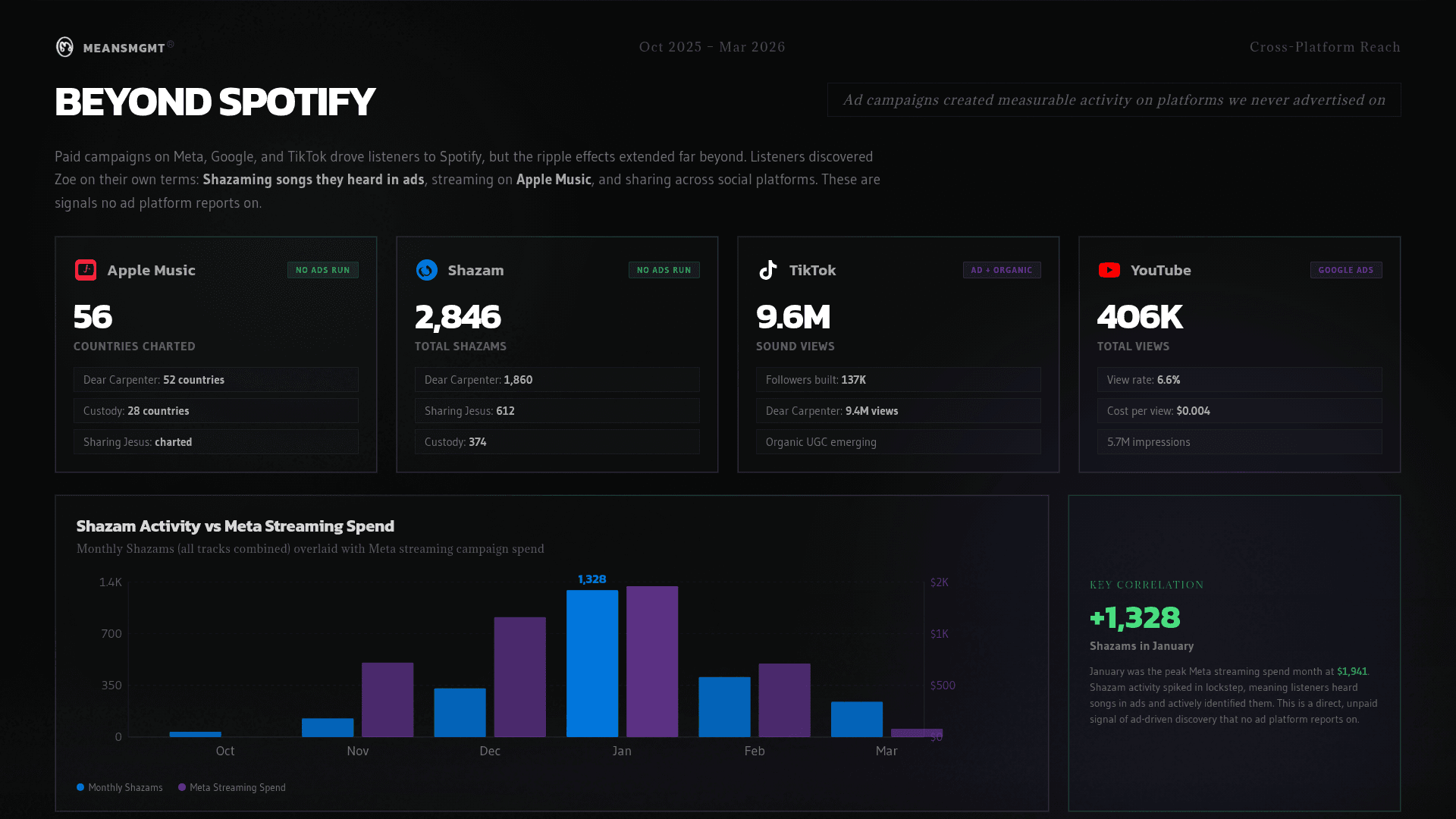The image size is (1456, 819).
Task: Click the Shazams in January subtitle
Action: [1141, 646]
